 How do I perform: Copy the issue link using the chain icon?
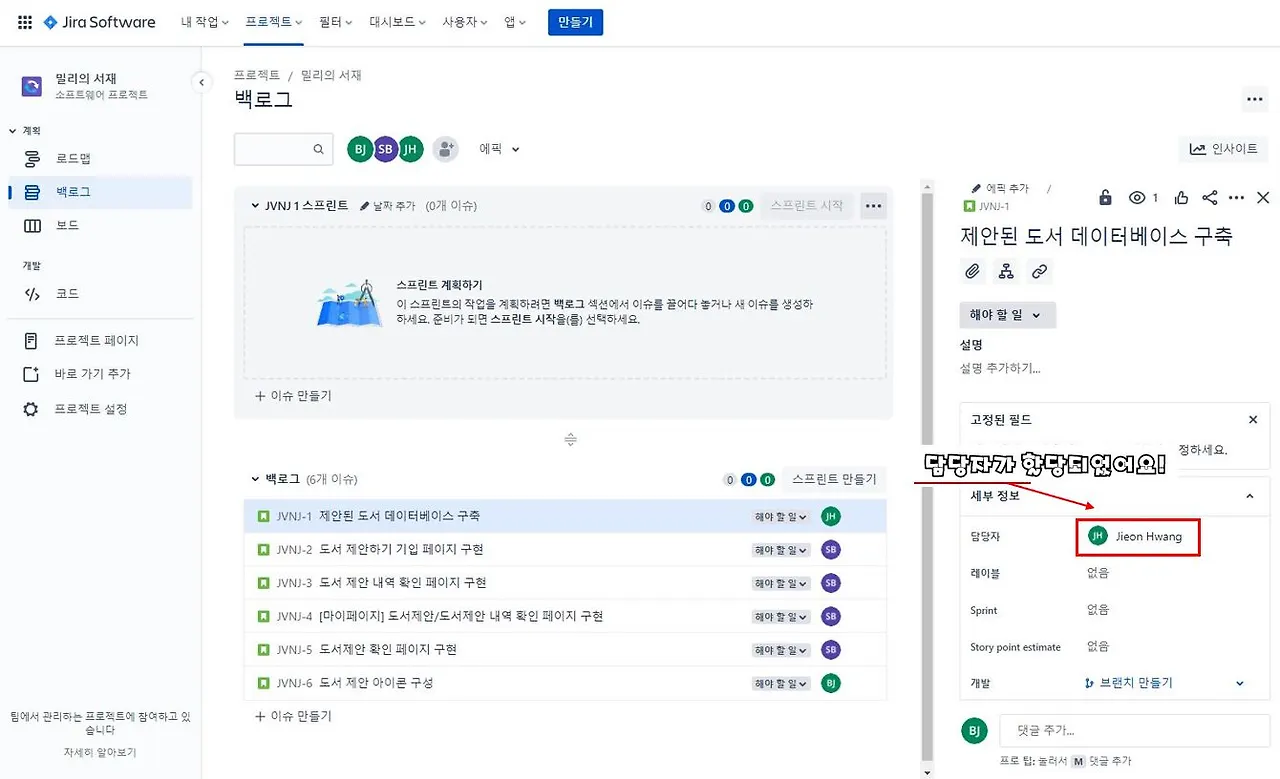(x=1040, y=271)
